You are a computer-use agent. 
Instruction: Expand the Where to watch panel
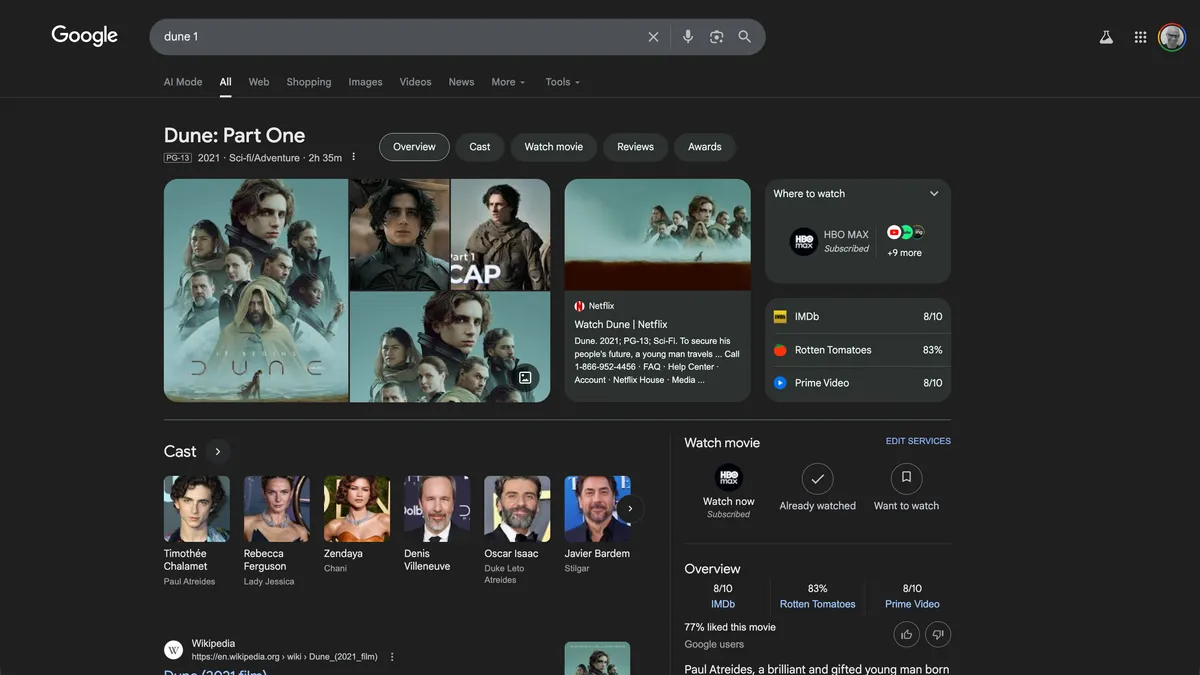[934, 194]
